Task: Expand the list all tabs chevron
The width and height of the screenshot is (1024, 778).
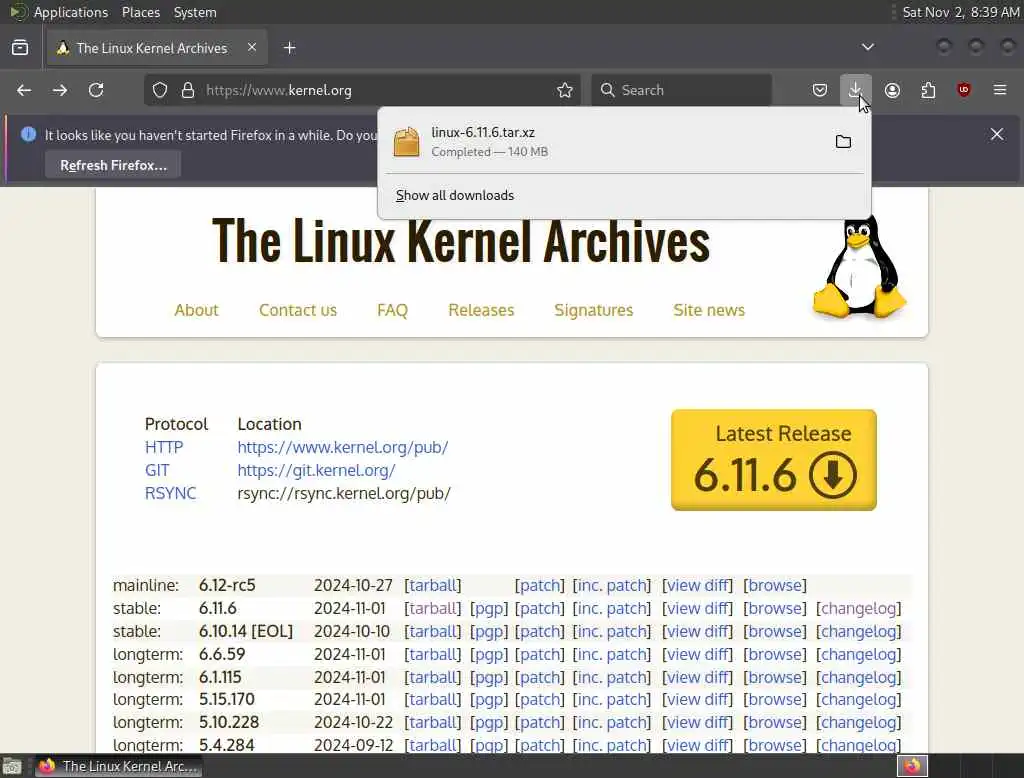Action: (868, 47)
